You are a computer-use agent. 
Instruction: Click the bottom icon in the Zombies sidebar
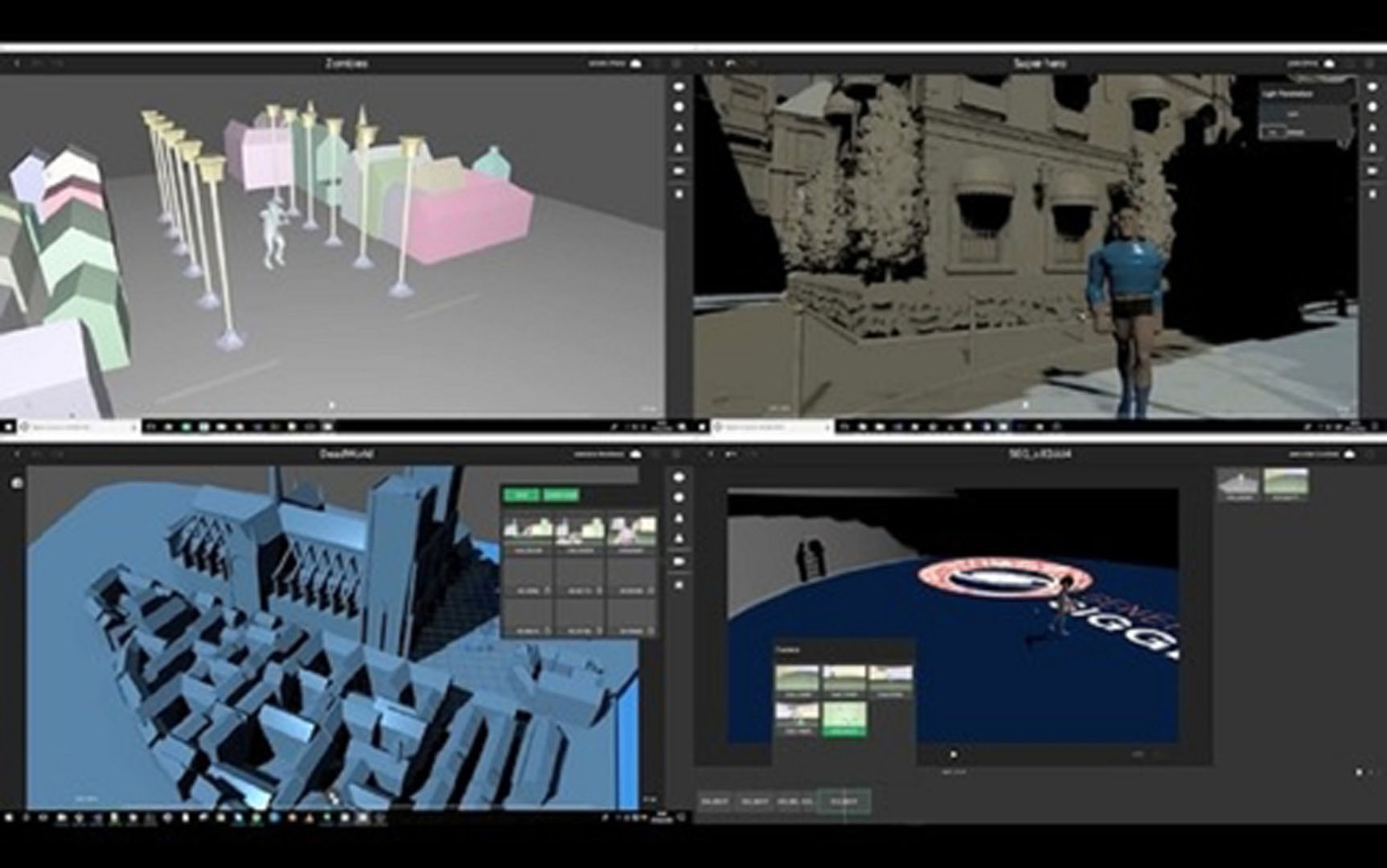[679, 194]
